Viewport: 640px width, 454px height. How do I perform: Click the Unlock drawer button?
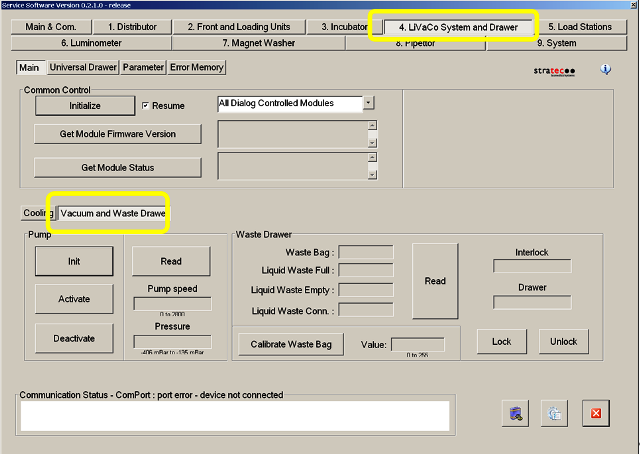[563, 341]
